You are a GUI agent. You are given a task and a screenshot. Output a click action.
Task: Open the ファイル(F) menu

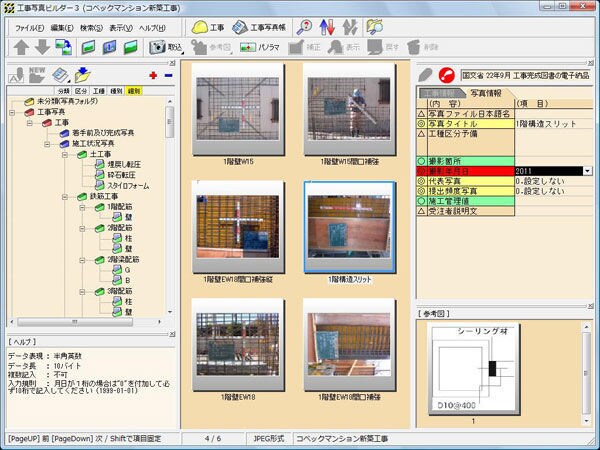tap(29, 28)
